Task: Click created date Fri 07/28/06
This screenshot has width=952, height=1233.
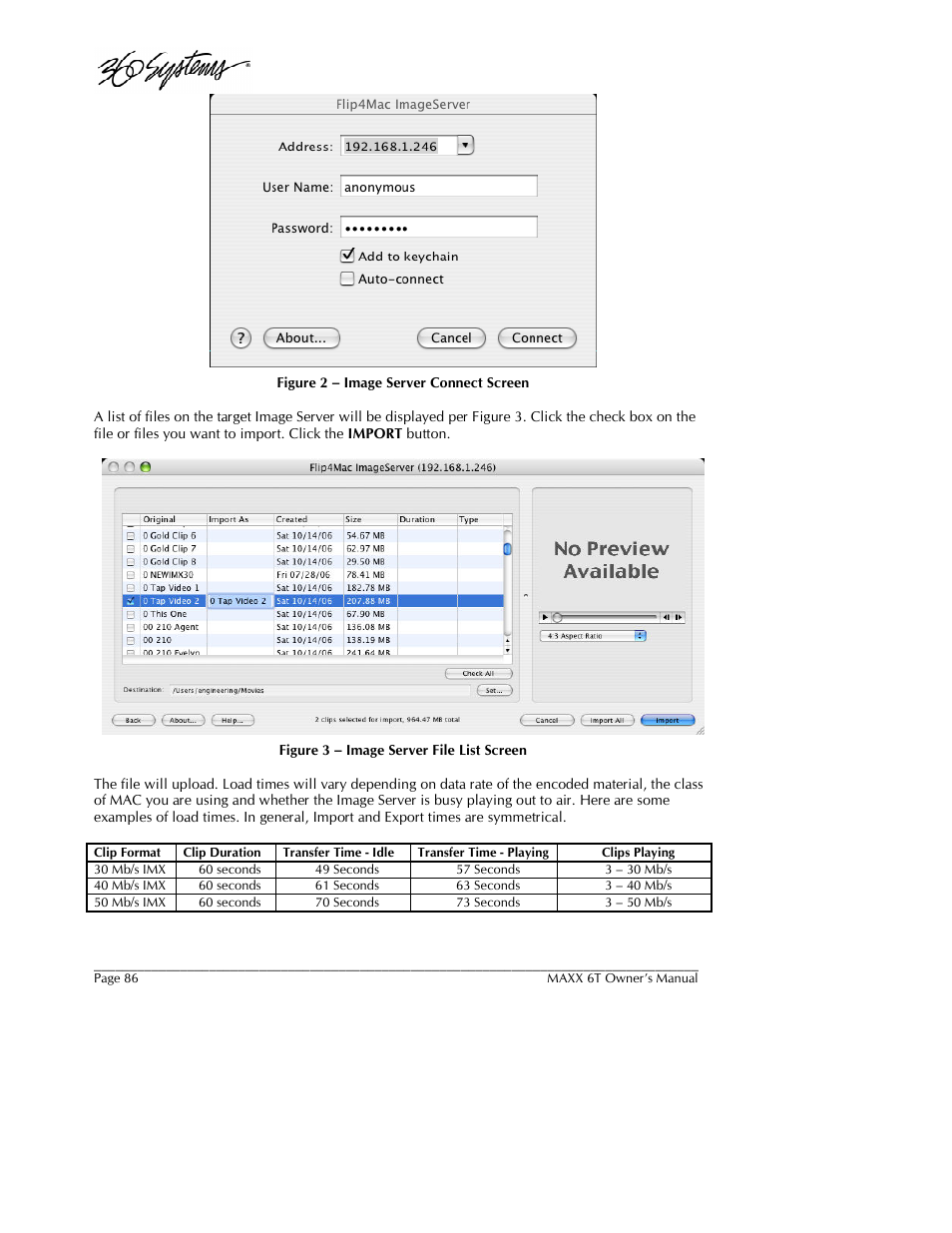Action: click(303, 575)
